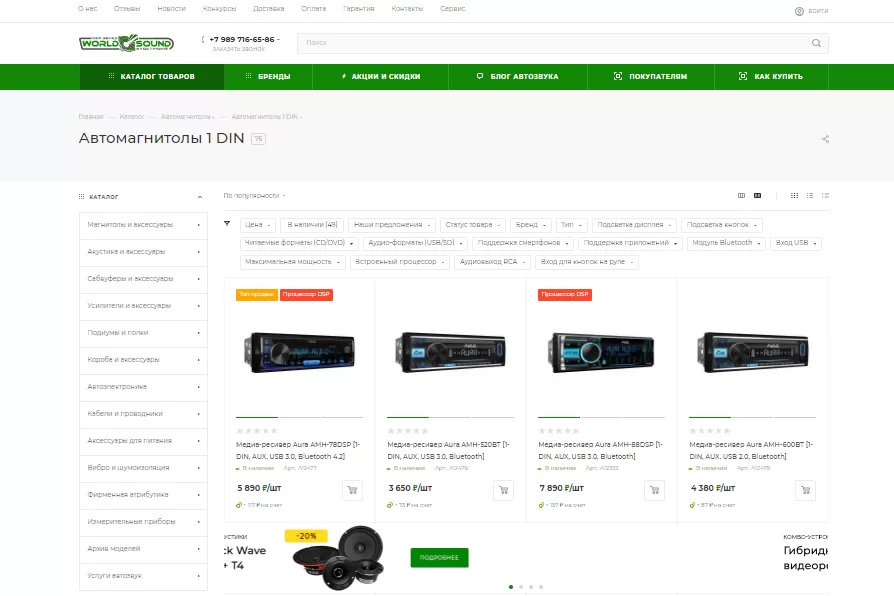Select the fourth banner carousel dot
Screen dimensions: 894x596
pos(541,587)
